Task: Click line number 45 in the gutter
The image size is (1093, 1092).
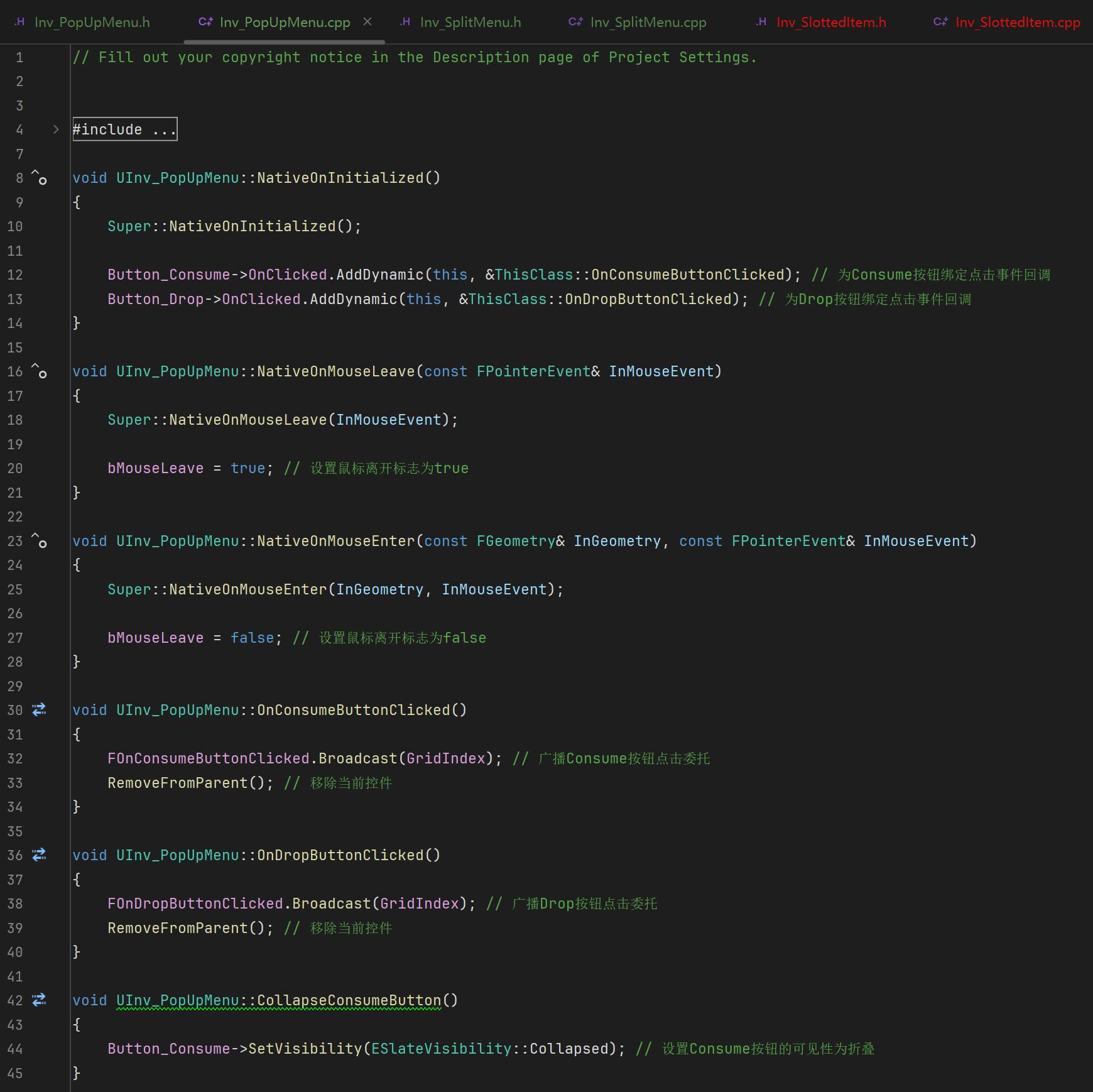Action: 15,1073
